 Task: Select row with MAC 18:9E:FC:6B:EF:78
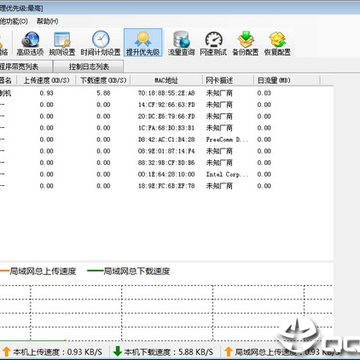tap(167, 186)
